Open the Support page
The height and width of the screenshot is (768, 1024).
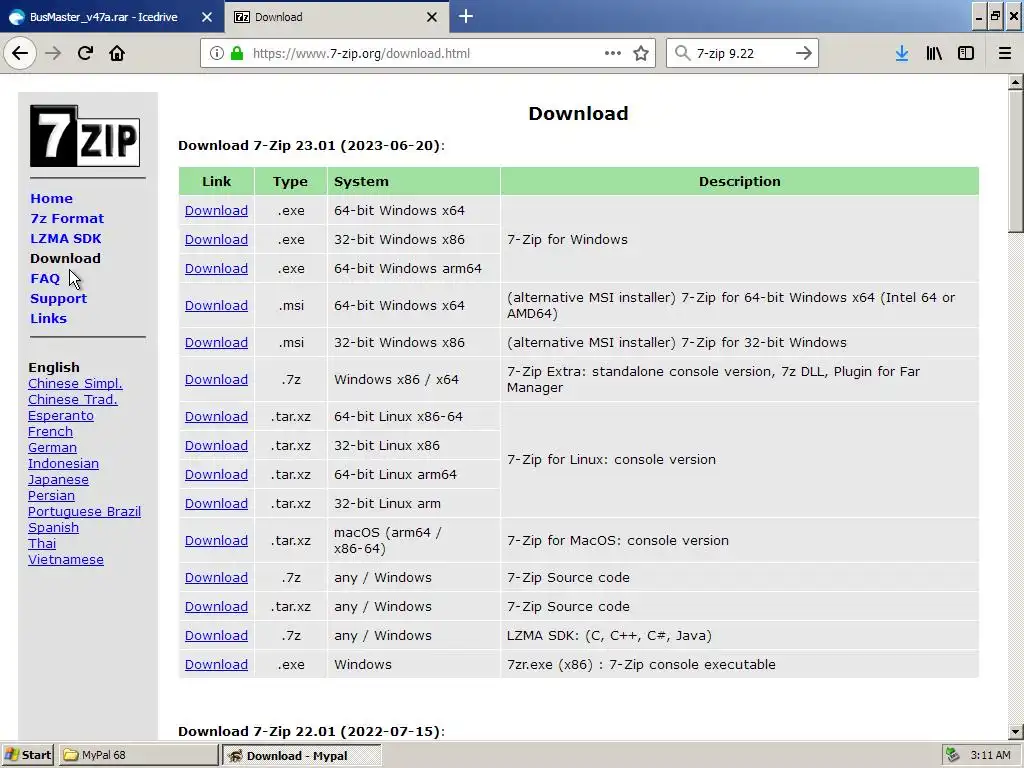click(59, 298)
